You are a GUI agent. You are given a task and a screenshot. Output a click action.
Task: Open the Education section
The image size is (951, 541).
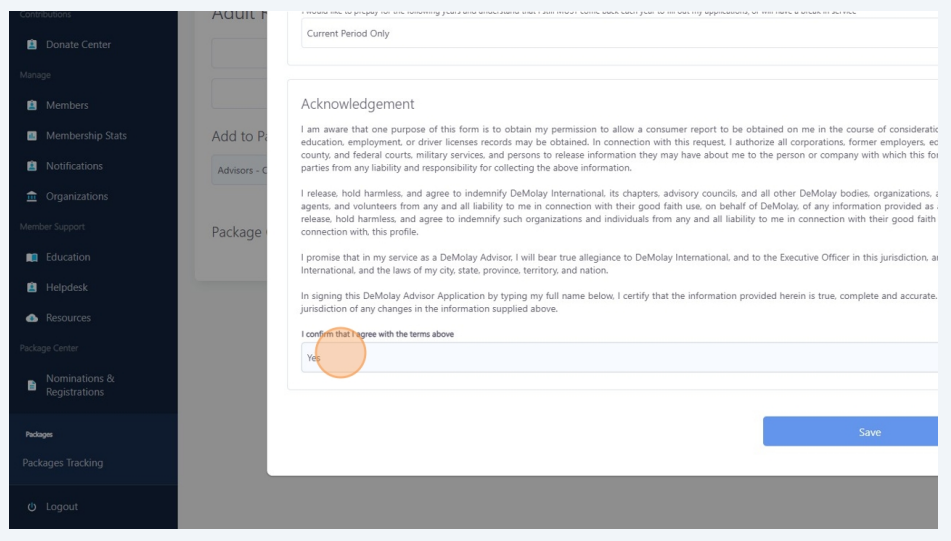tap(68, 257)
